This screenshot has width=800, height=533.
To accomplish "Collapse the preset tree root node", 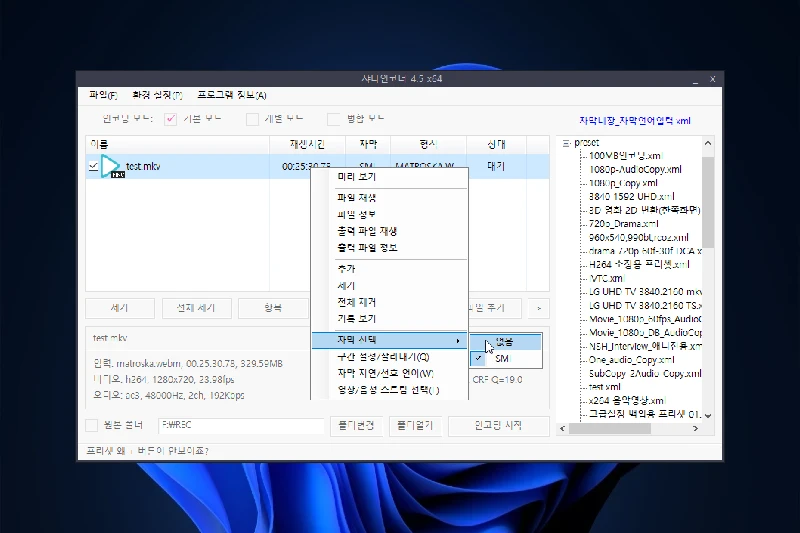I will [566, 143].
